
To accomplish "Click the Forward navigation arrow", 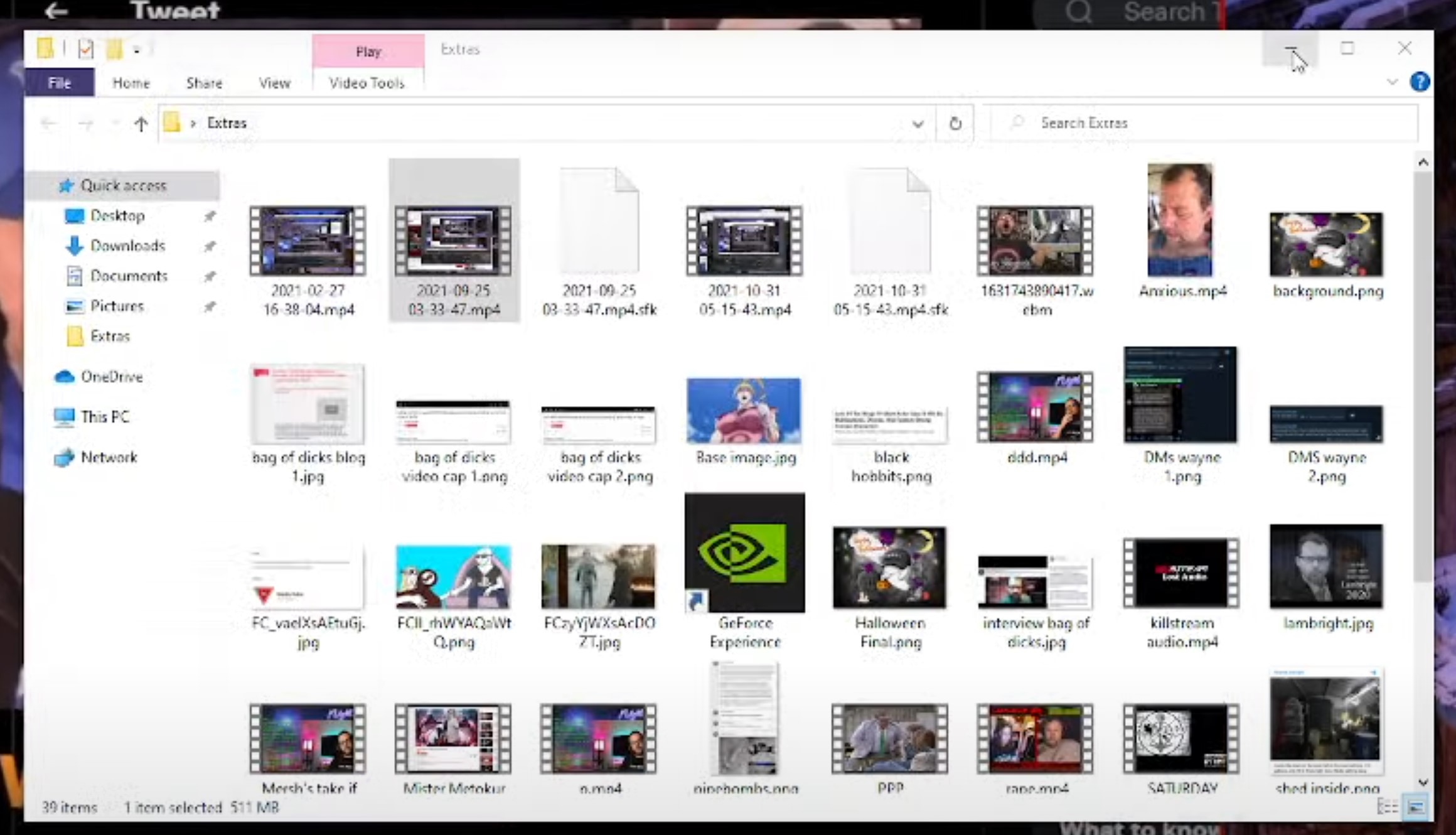I will [85, 124].
